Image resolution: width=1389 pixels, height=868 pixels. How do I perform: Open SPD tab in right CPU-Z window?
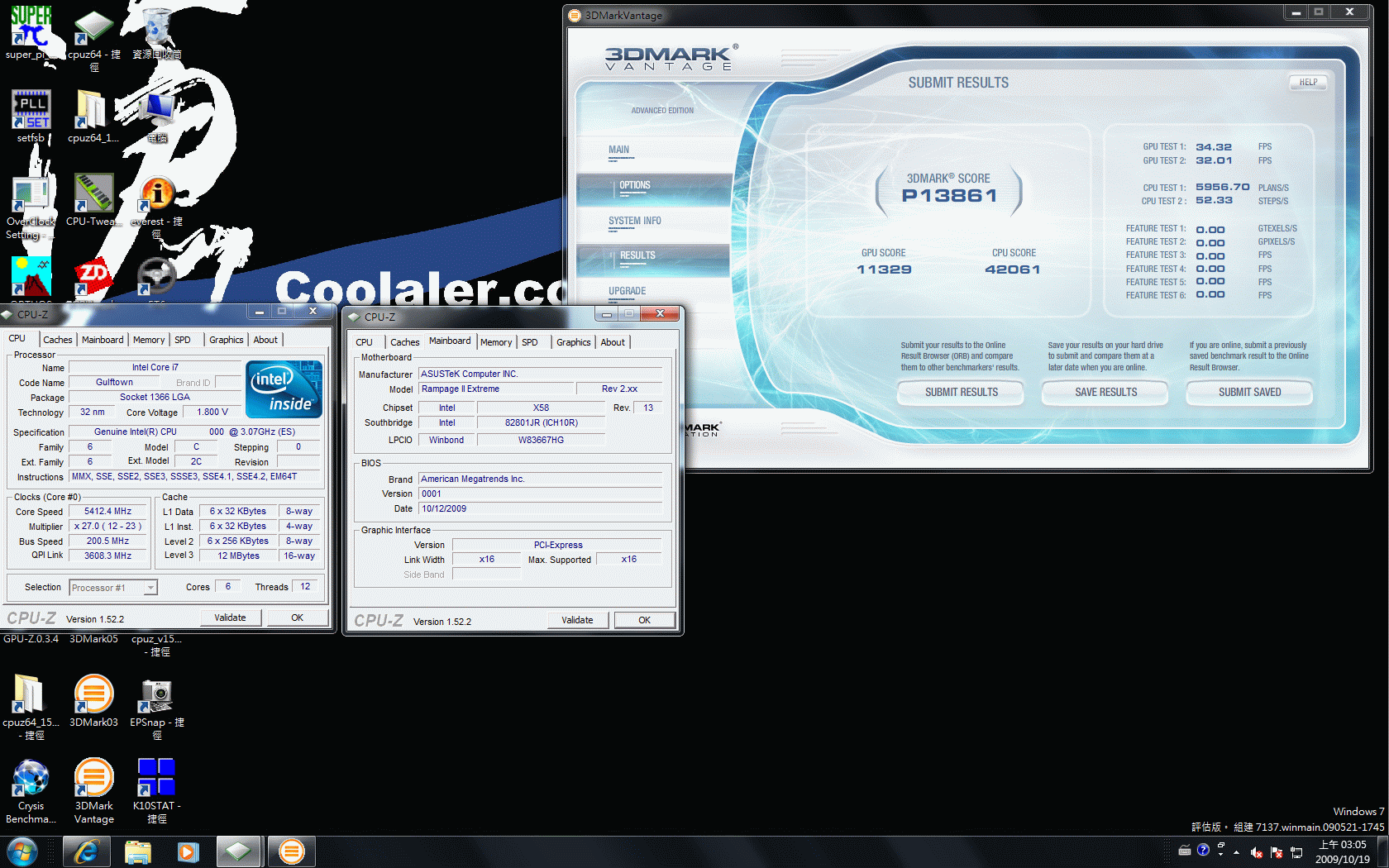point(530,342)
